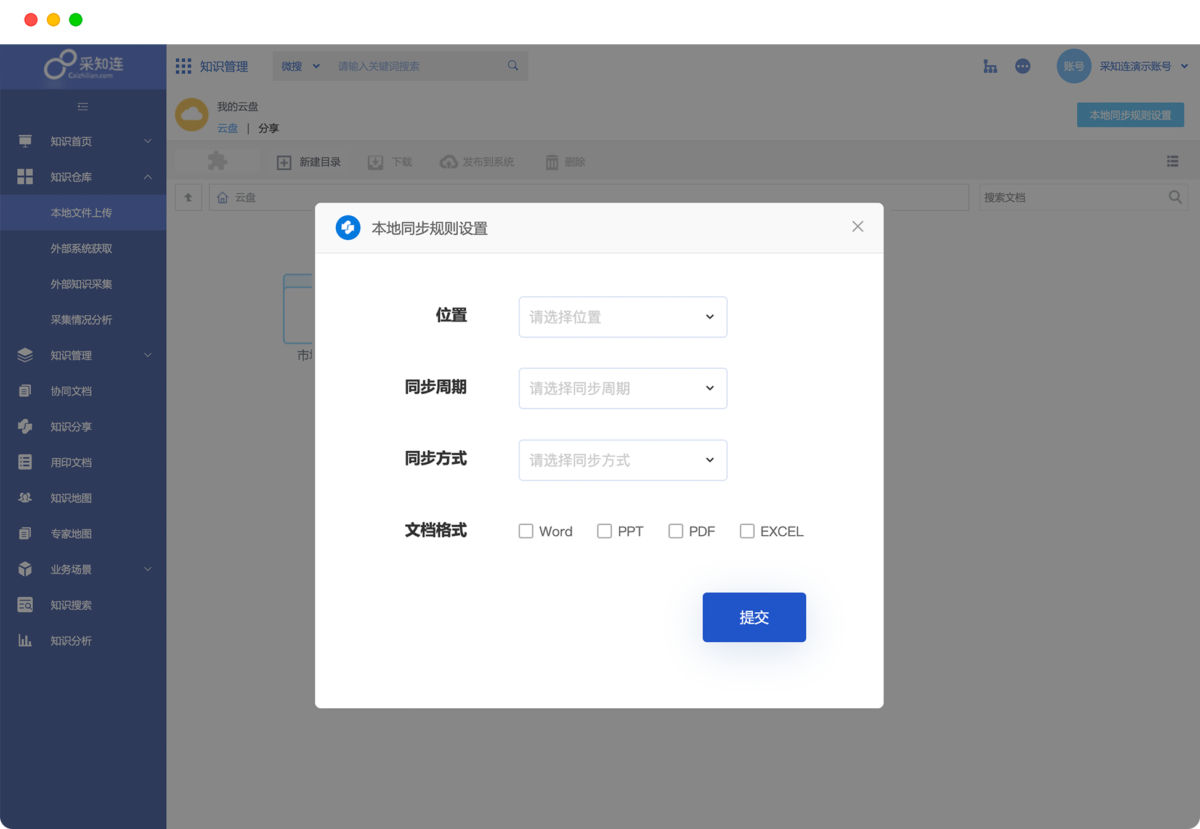Click 发布到系统 in the toolbar
The height and width of the screenshot is (829, 1200).
(x=477, y=162)
